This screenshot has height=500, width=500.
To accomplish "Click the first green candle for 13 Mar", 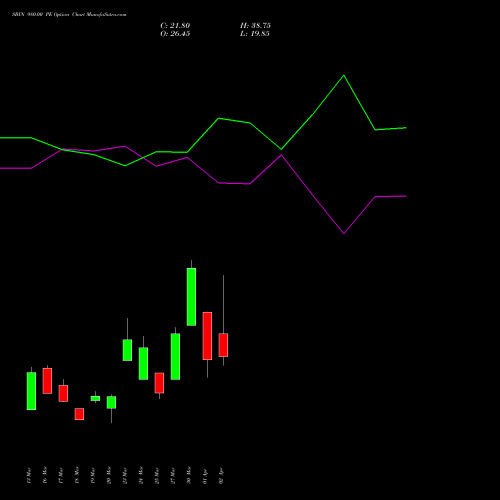I will pos(31,391).
